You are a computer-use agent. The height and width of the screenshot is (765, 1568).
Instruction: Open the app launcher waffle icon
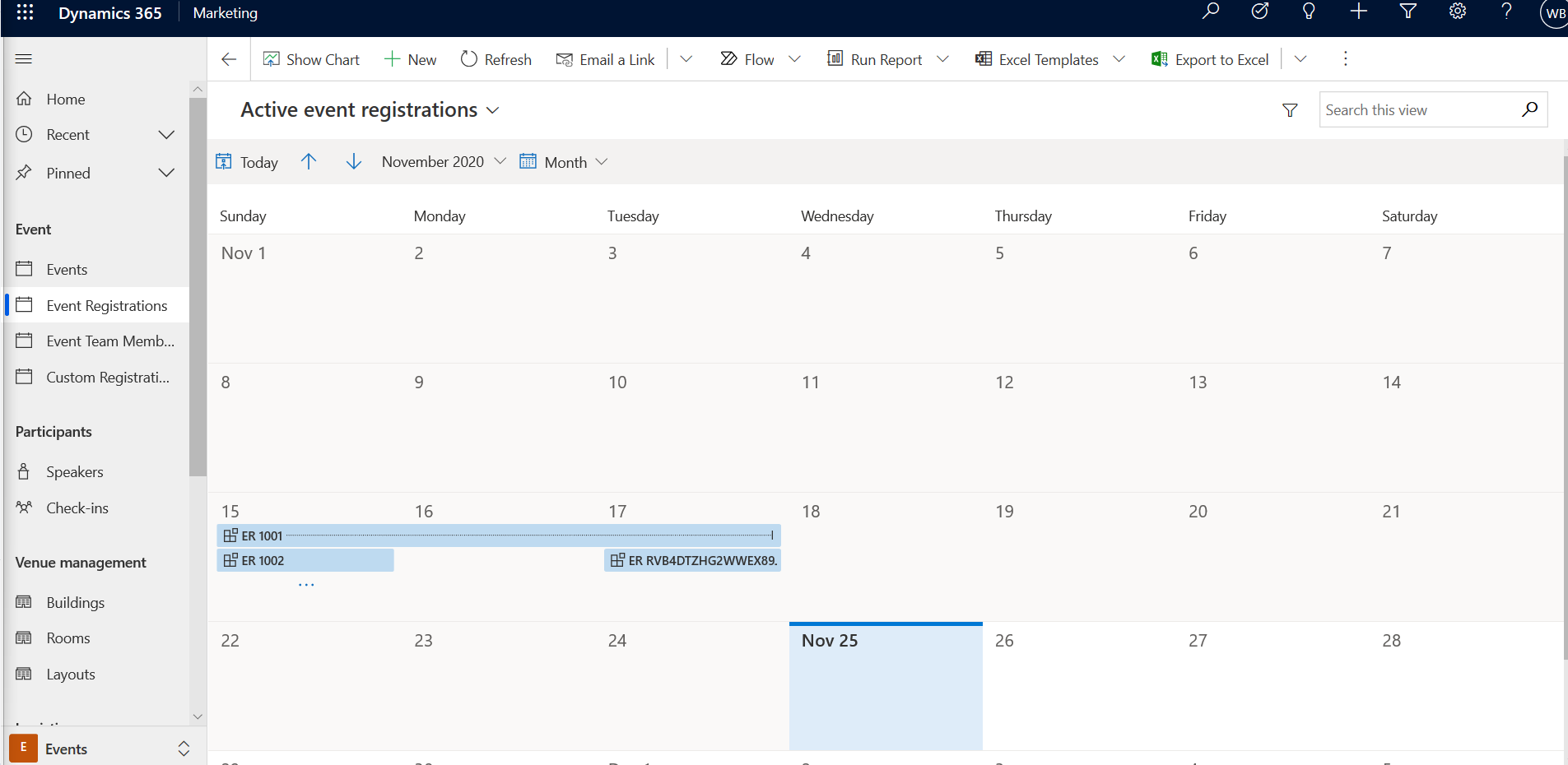point(25,12)
